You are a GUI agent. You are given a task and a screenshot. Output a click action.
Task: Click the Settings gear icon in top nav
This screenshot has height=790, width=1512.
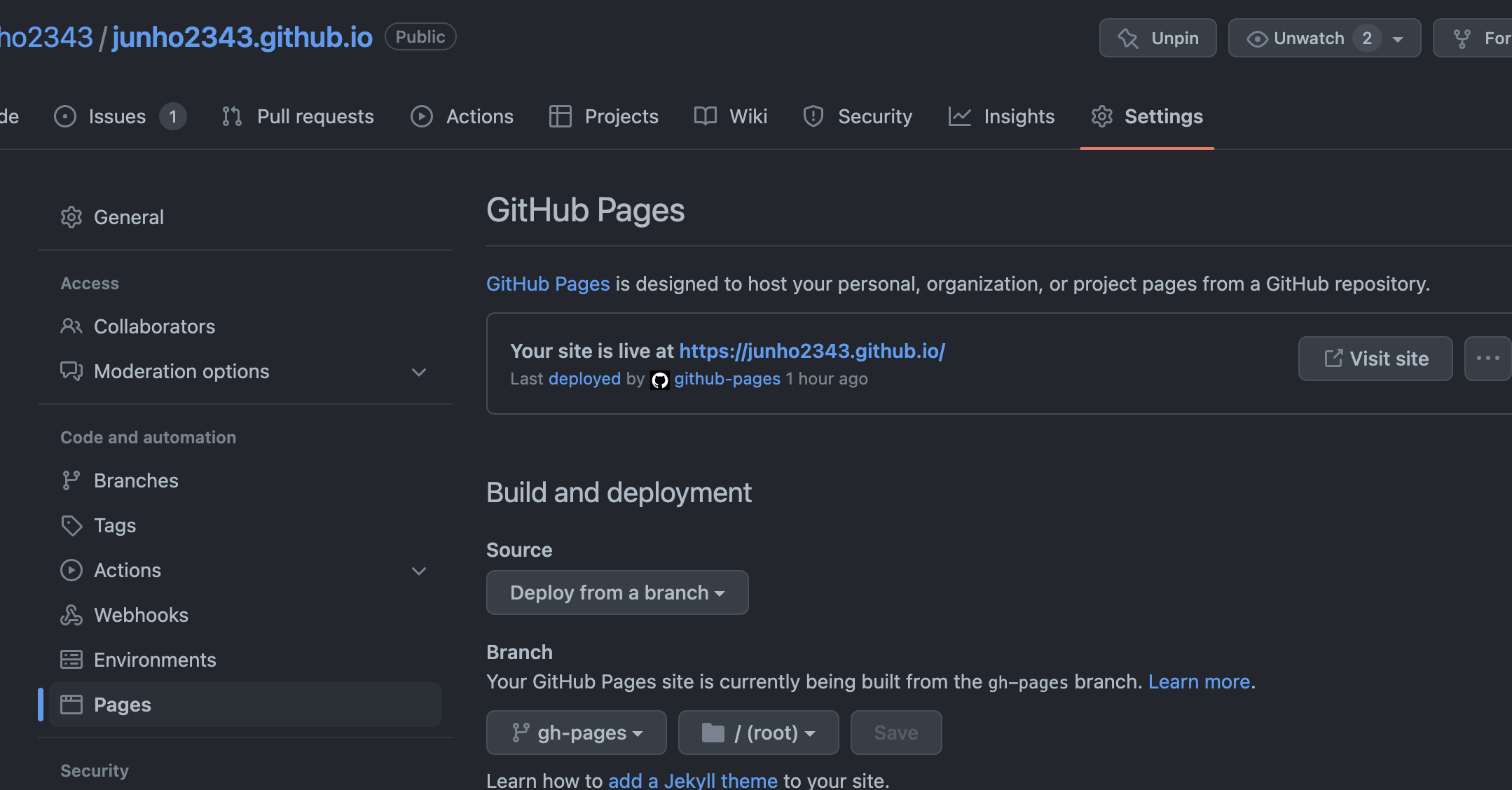pyautogui.click(x=1102, y=116)
